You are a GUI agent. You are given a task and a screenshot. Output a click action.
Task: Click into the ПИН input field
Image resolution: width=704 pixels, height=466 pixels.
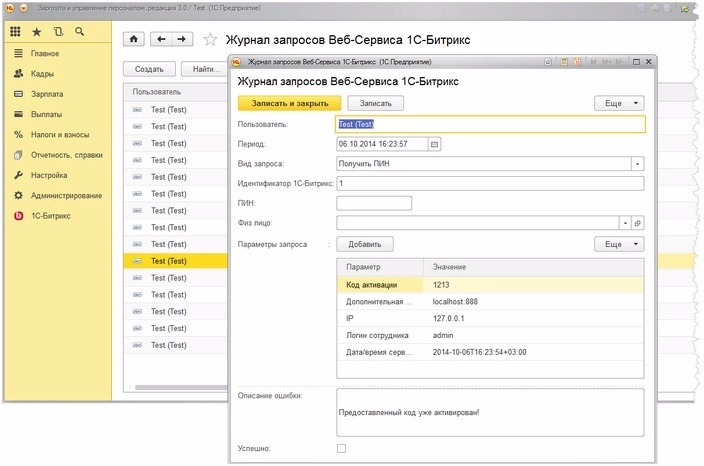374,203
